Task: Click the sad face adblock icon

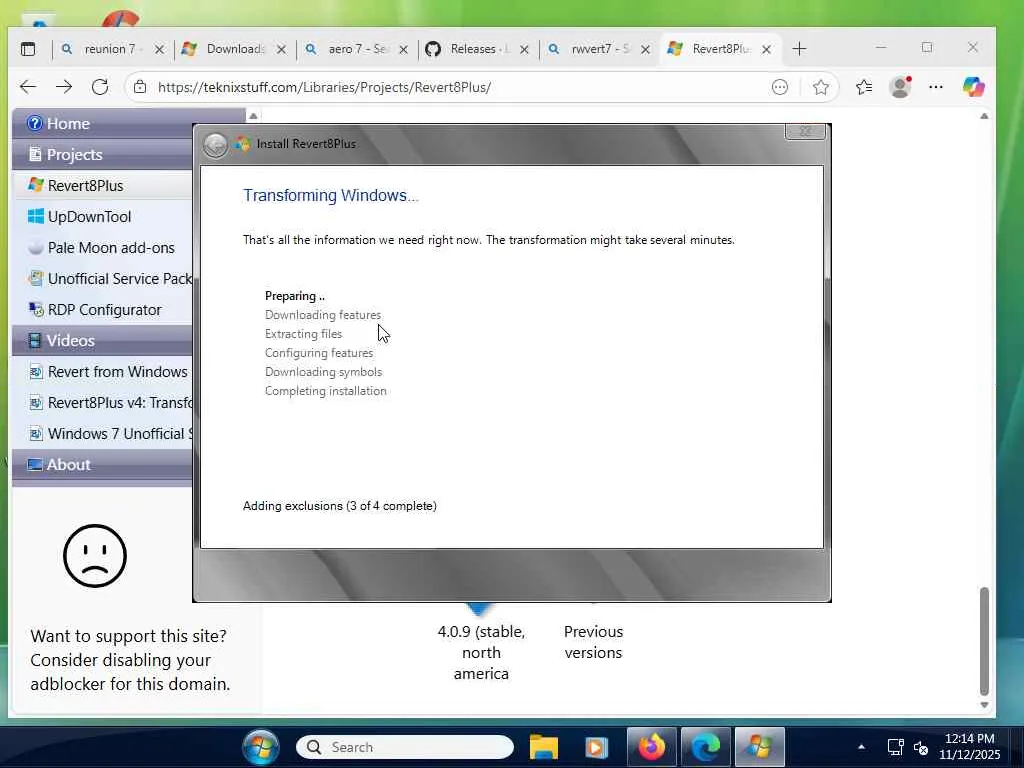Action: coord(95,556)
